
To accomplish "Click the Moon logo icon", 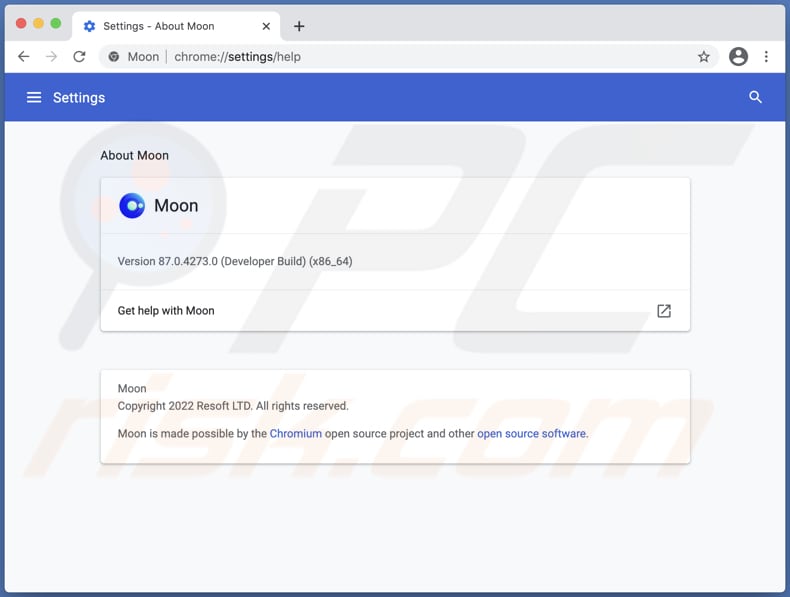I will (132, 206).
